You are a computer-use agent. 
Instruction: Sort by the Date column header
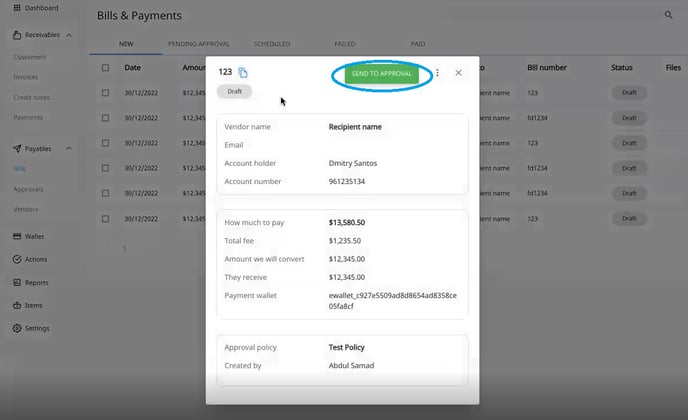click(133, 68)
